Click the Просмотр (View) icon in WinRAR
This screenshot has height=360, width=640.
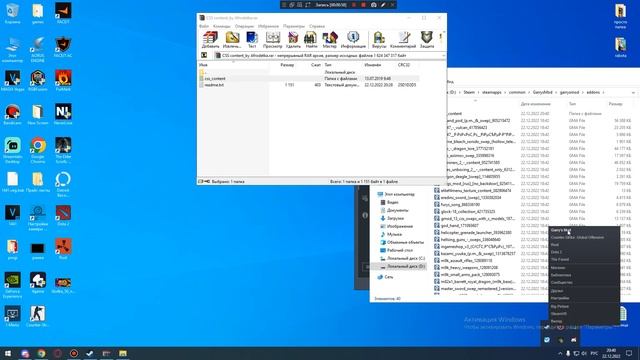pyautogui.click(x=273, y=40)
